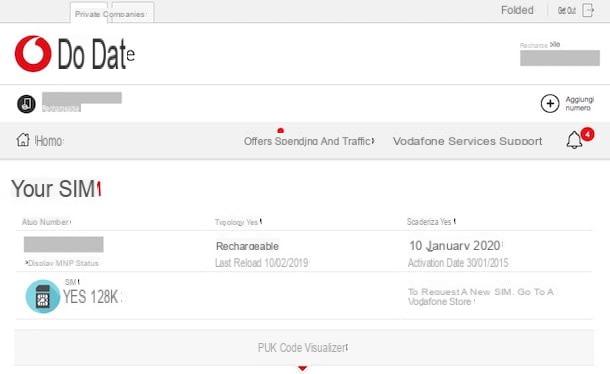Click the Get Out logout arrow icon

pos(588,10)
